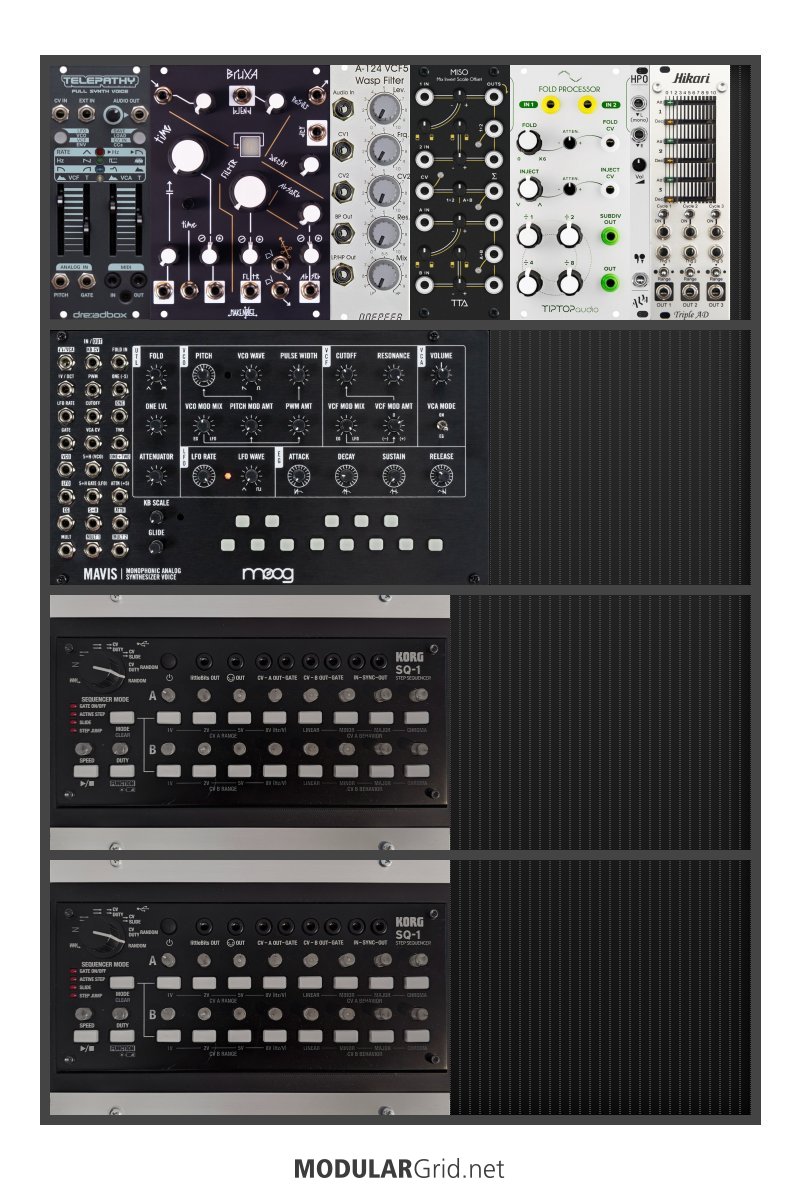Click the lower SQ-1 FUNCTION button
This screenshot has height=1190, width=800.
[122, 1036]
